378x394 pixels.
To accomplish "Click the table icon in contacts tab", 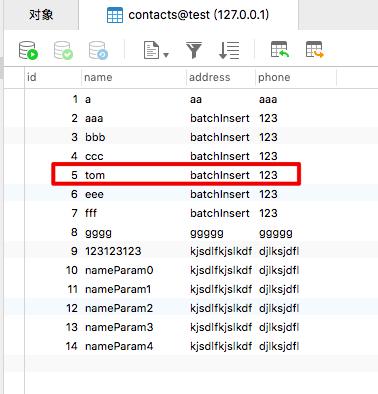I will (115, 15).
